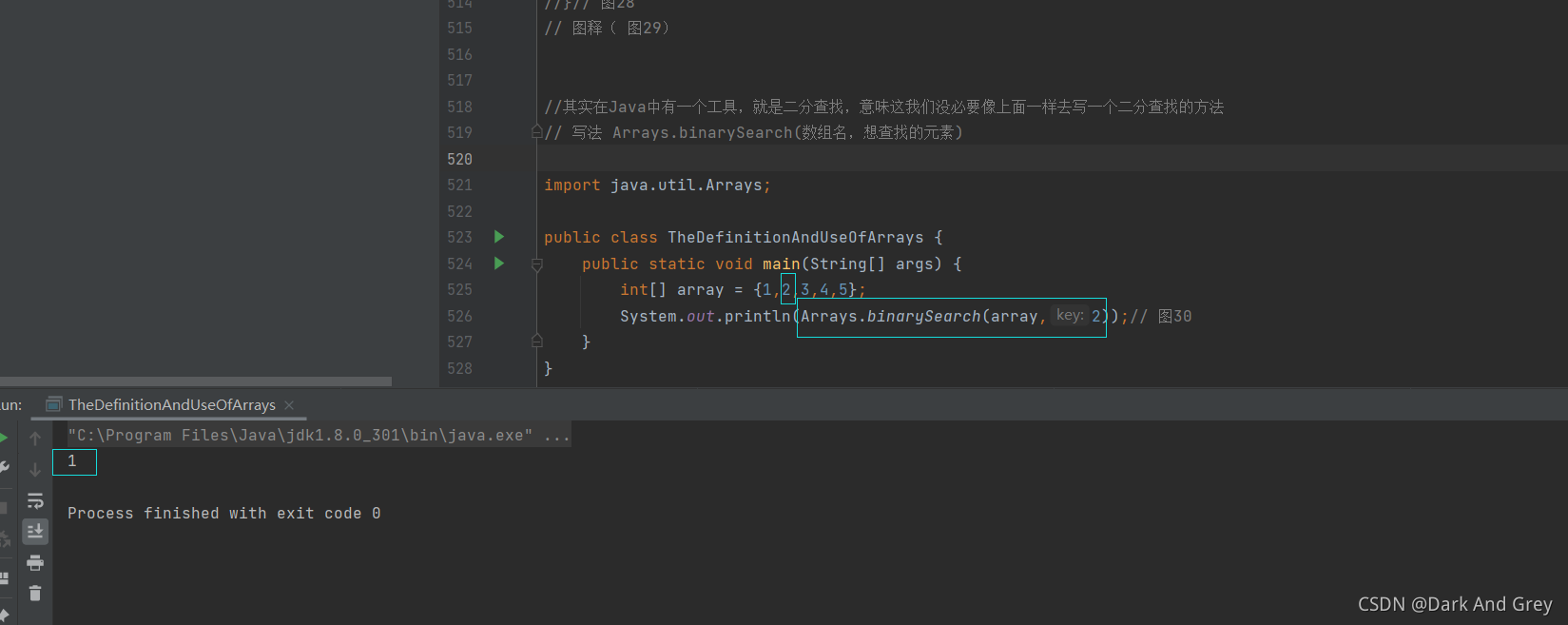Collapse the comment fold marker on line 519
1568x625 pixels.
coord(536,132)
